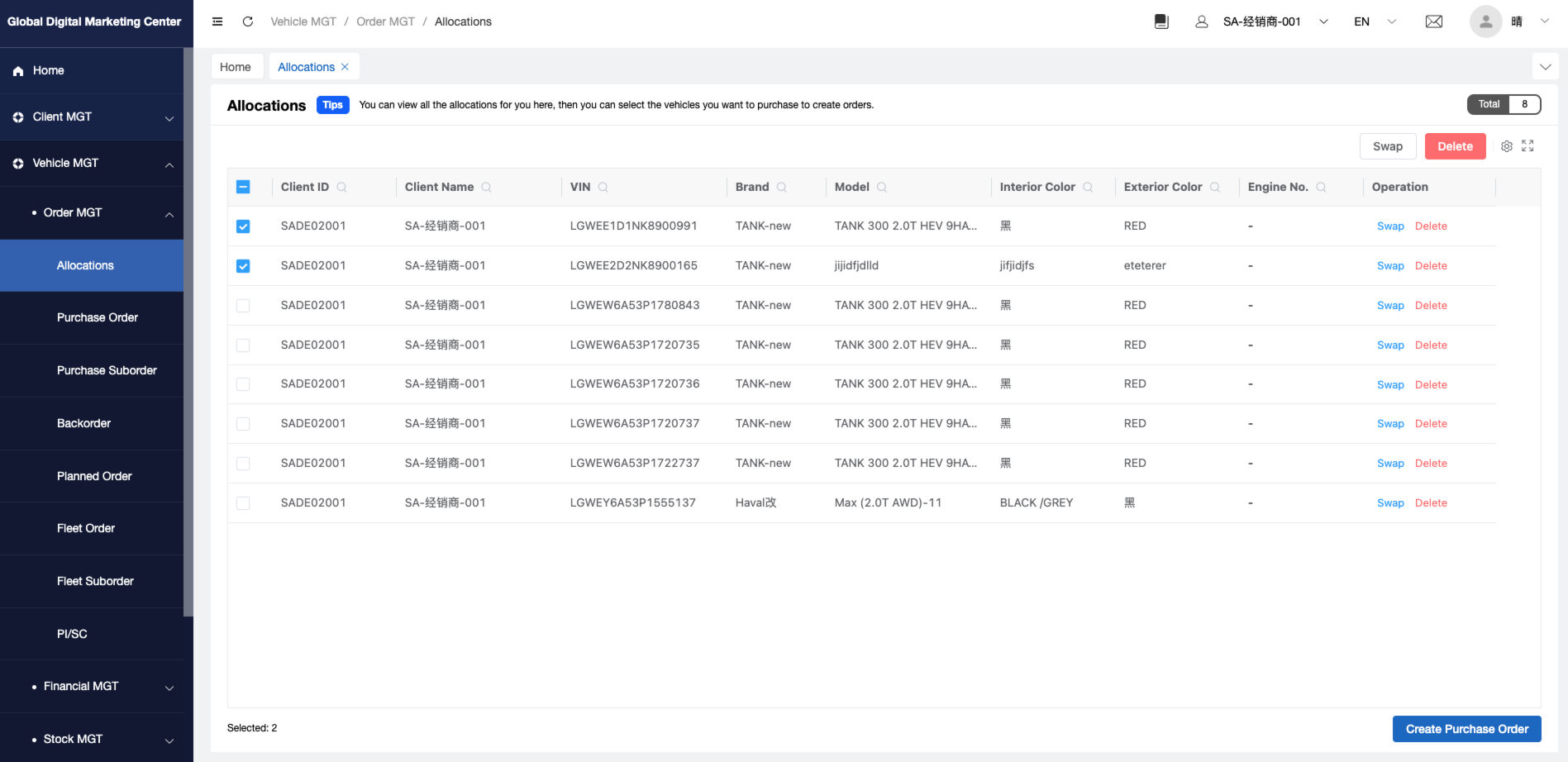Image resolution: width=1568 pixels, height=762 pixels.
Task: Close the Allocations tab
Action: point(346,67)
